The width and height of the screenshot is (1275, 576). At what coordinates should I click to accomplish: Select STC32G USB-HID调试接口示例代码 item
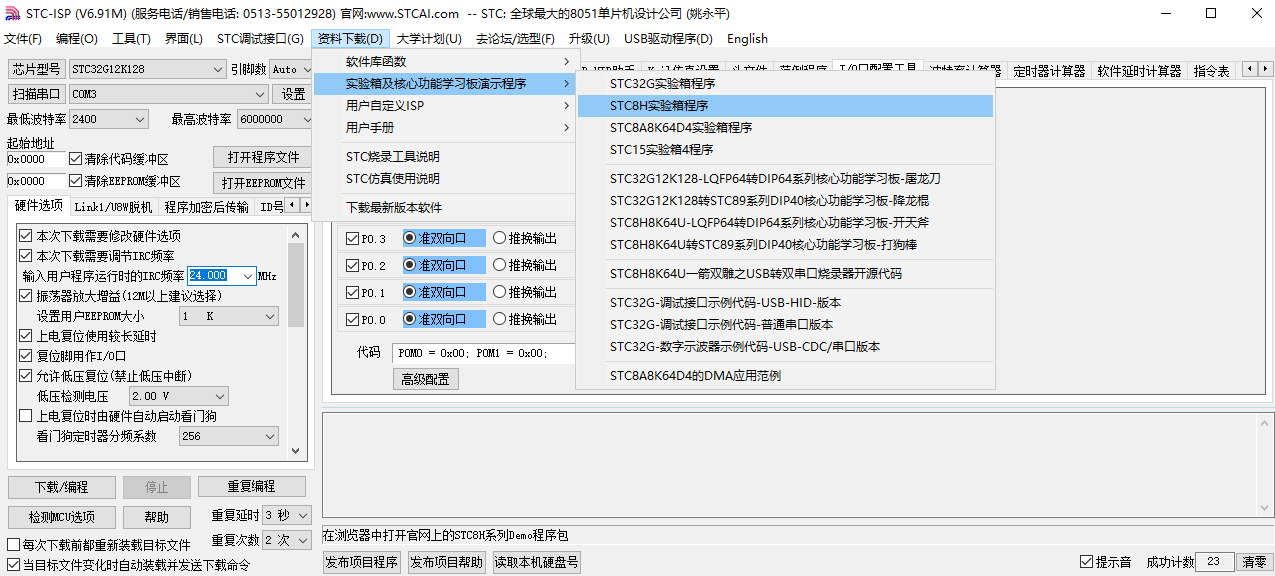pos(785,303)
